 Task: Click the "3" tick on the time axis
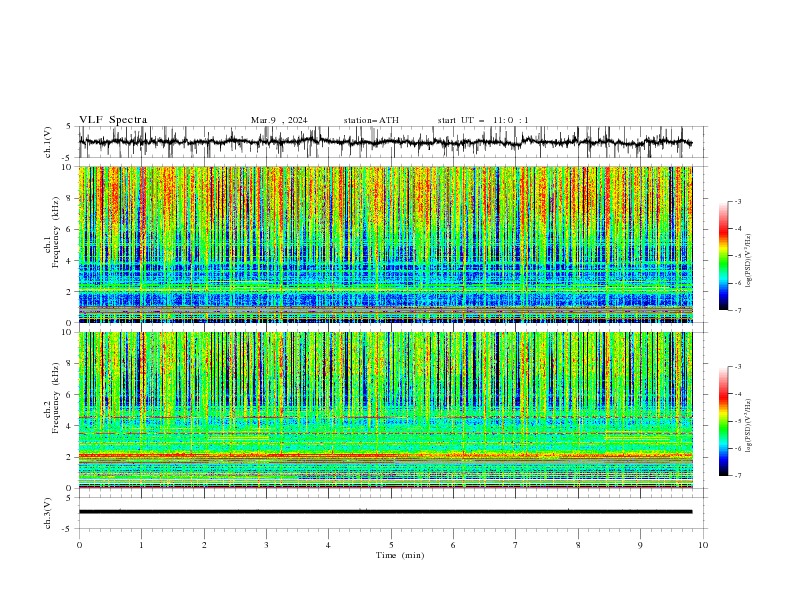[x=266, y=545]
